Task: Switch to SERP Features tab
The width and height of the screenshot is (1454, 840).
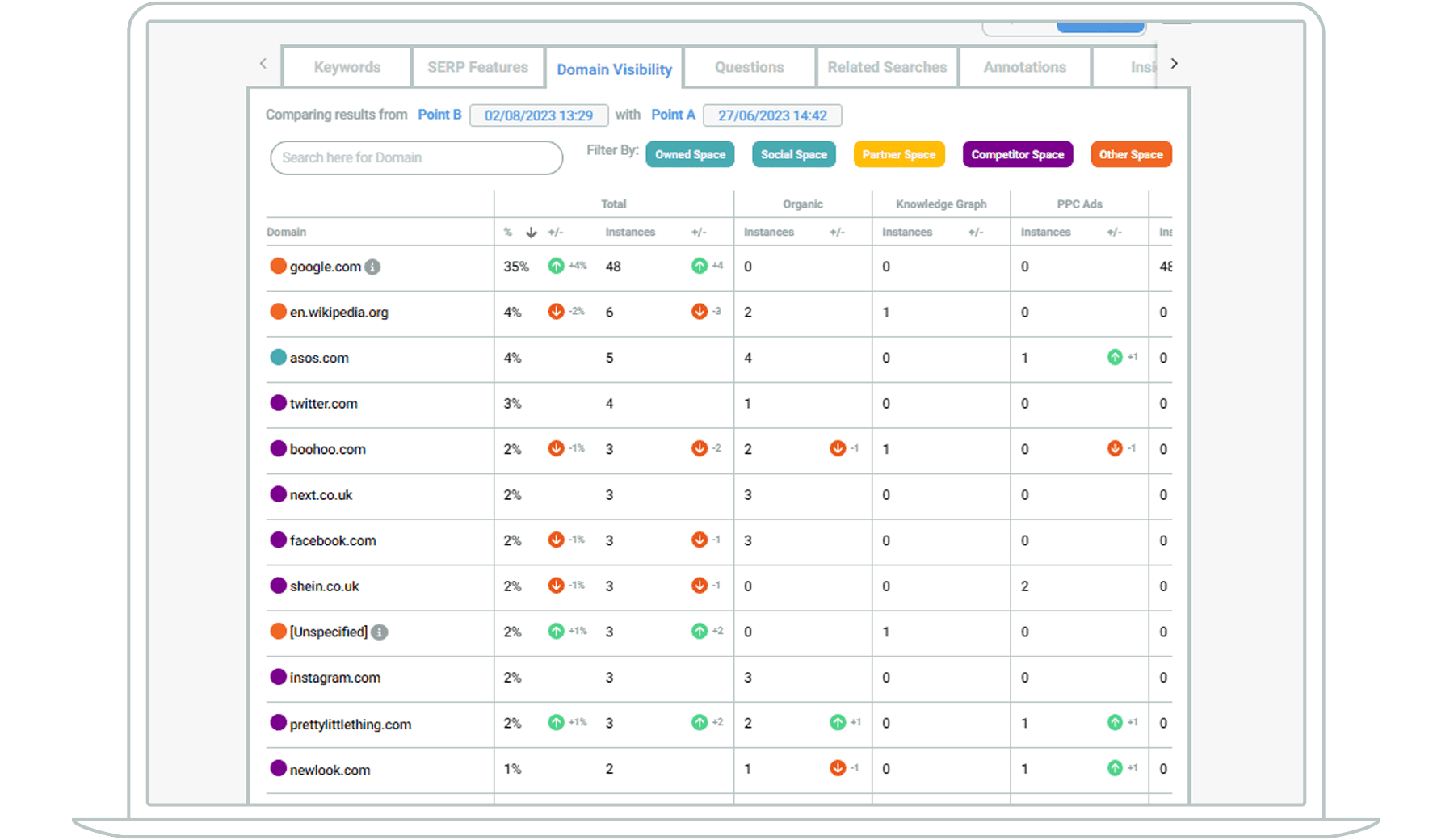Action: tap(477, 67)
